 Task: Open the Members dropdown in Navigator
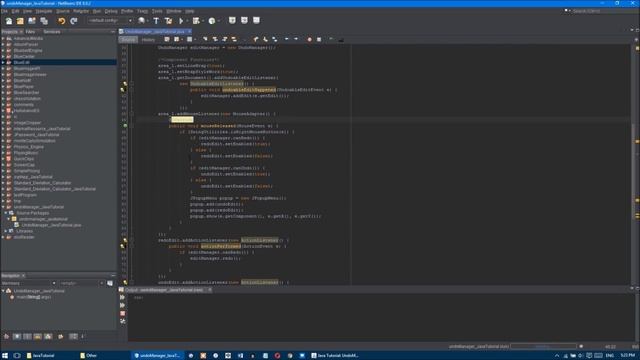pyautogui.click(x=29, y=283)
